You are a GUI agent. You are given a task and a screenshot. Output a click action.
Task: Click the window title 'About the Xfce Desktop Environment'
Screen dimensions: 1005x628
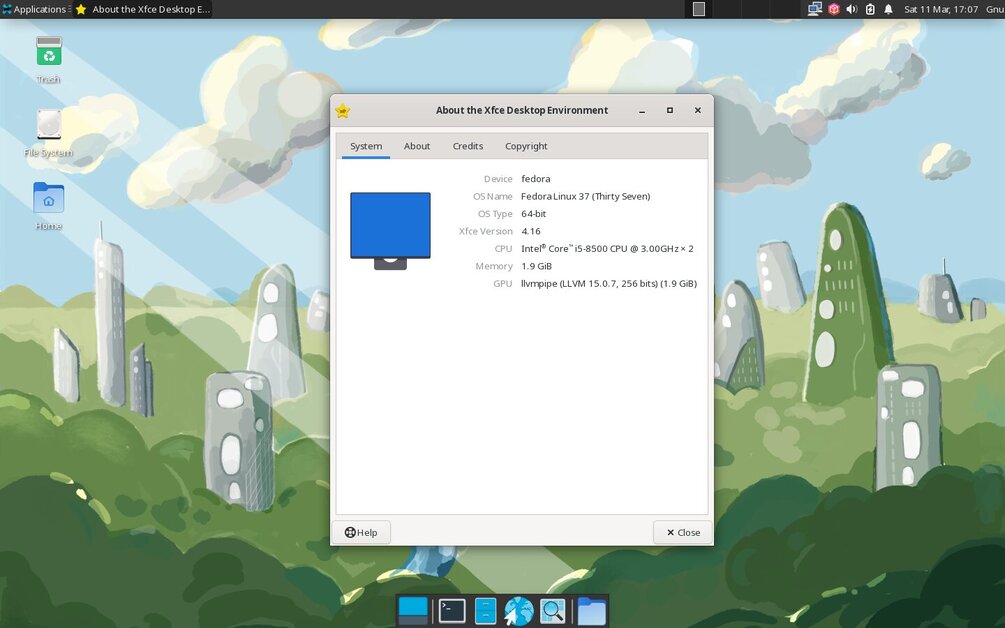(522, 110)
